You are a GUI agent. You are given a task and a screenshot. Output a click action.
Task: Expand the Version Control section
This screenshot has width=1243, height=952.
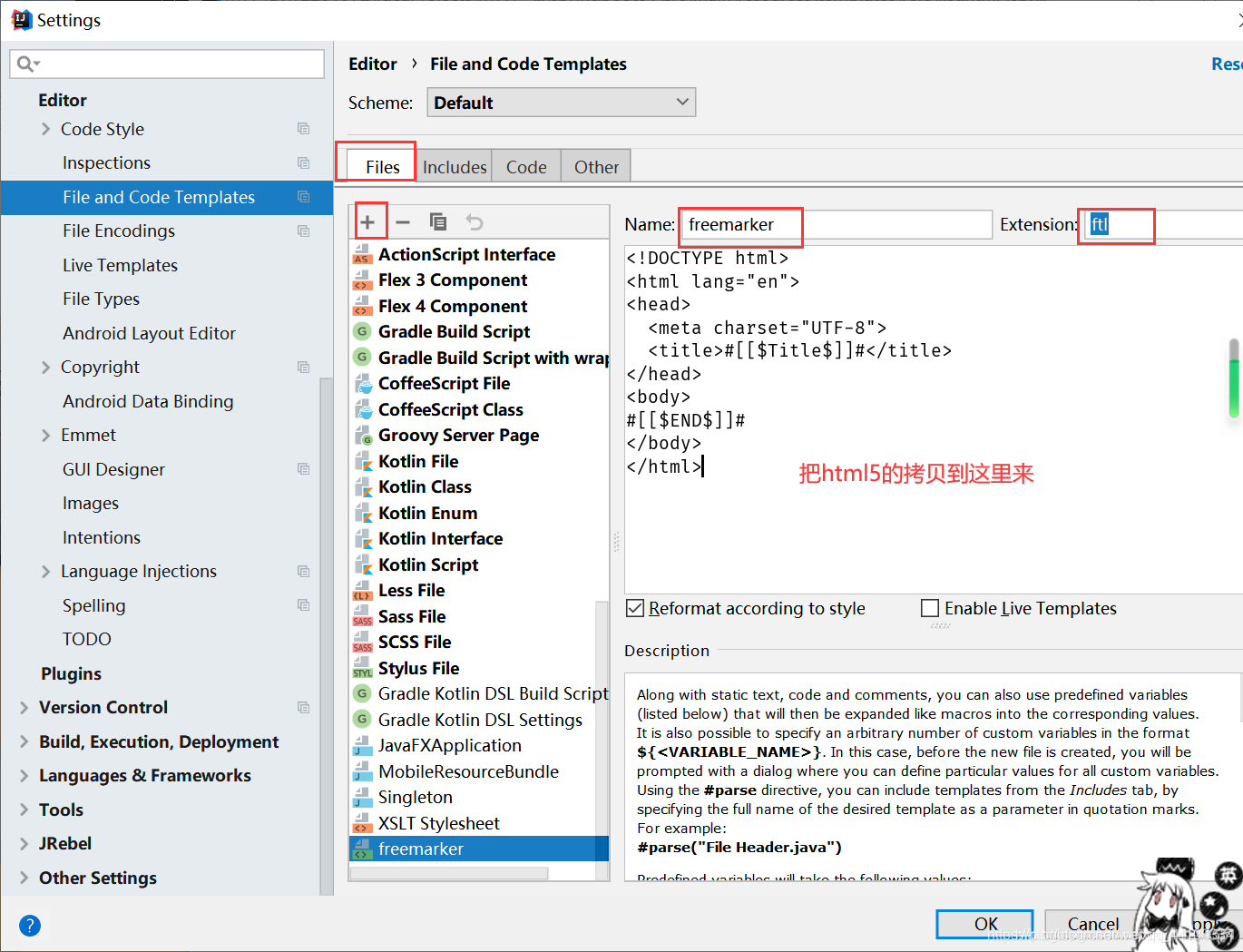click(x=24, y=707)
